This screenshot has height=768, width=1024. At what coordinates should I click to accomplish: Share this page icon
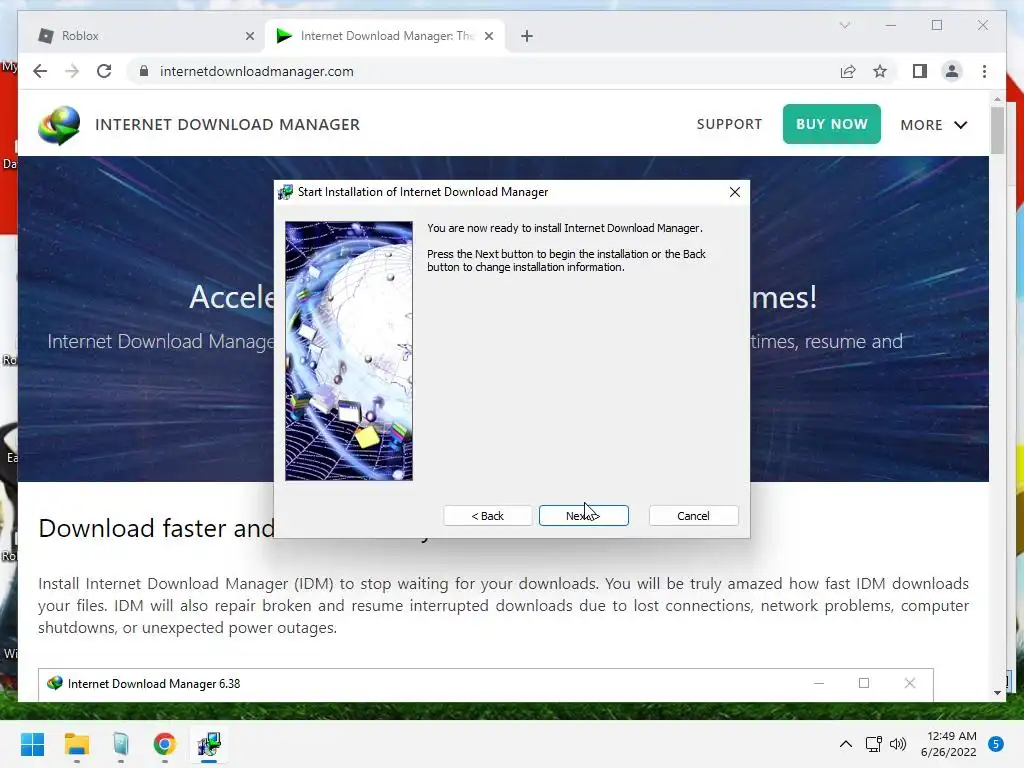[x=848, y=71]
